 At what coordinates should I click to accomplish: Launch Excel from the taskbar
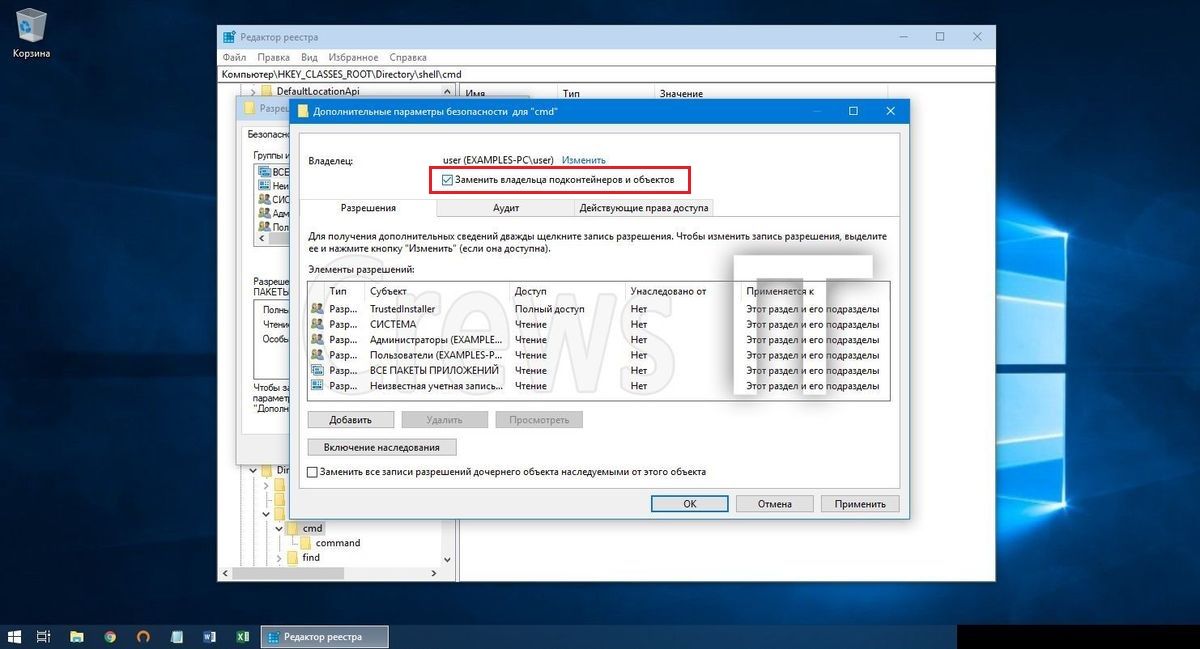coord(243,636)
